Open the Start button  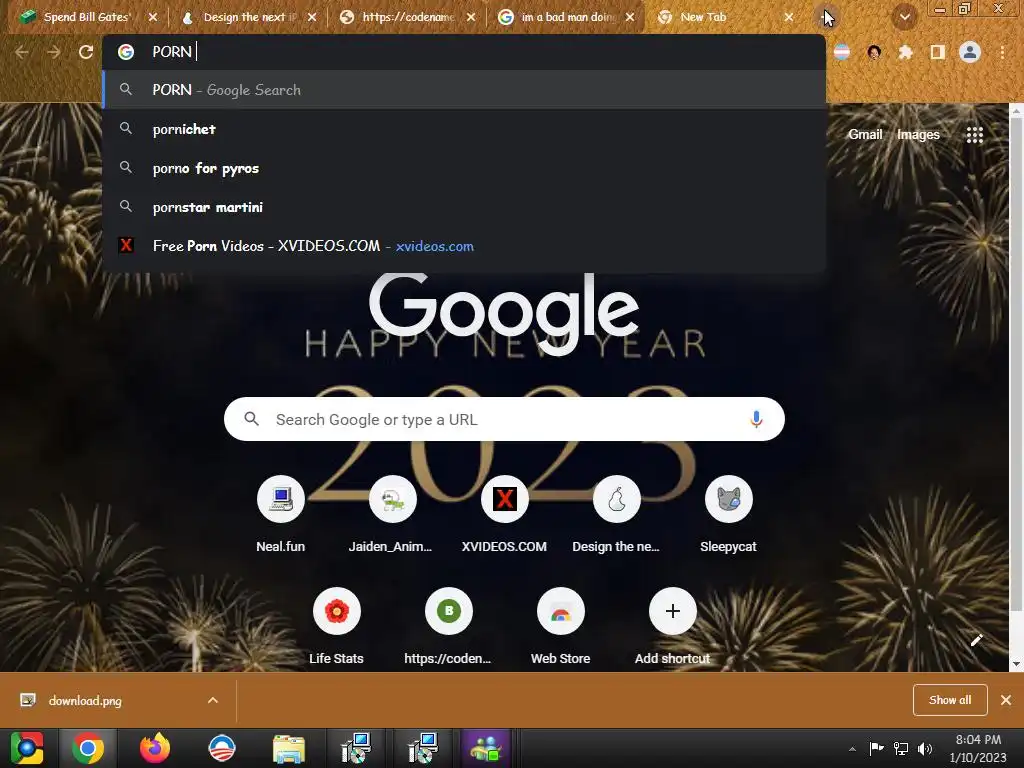pos(26,748)
